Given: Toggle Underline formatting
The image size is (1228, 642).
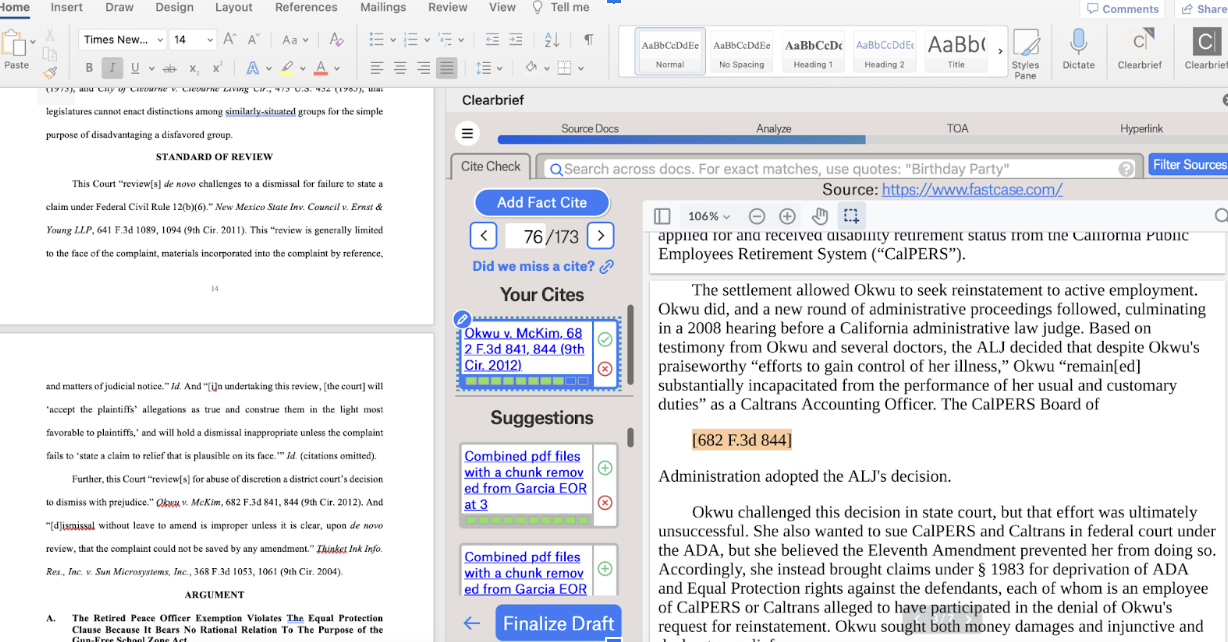Looking at the screenshot, I should (x=136, y=68).
